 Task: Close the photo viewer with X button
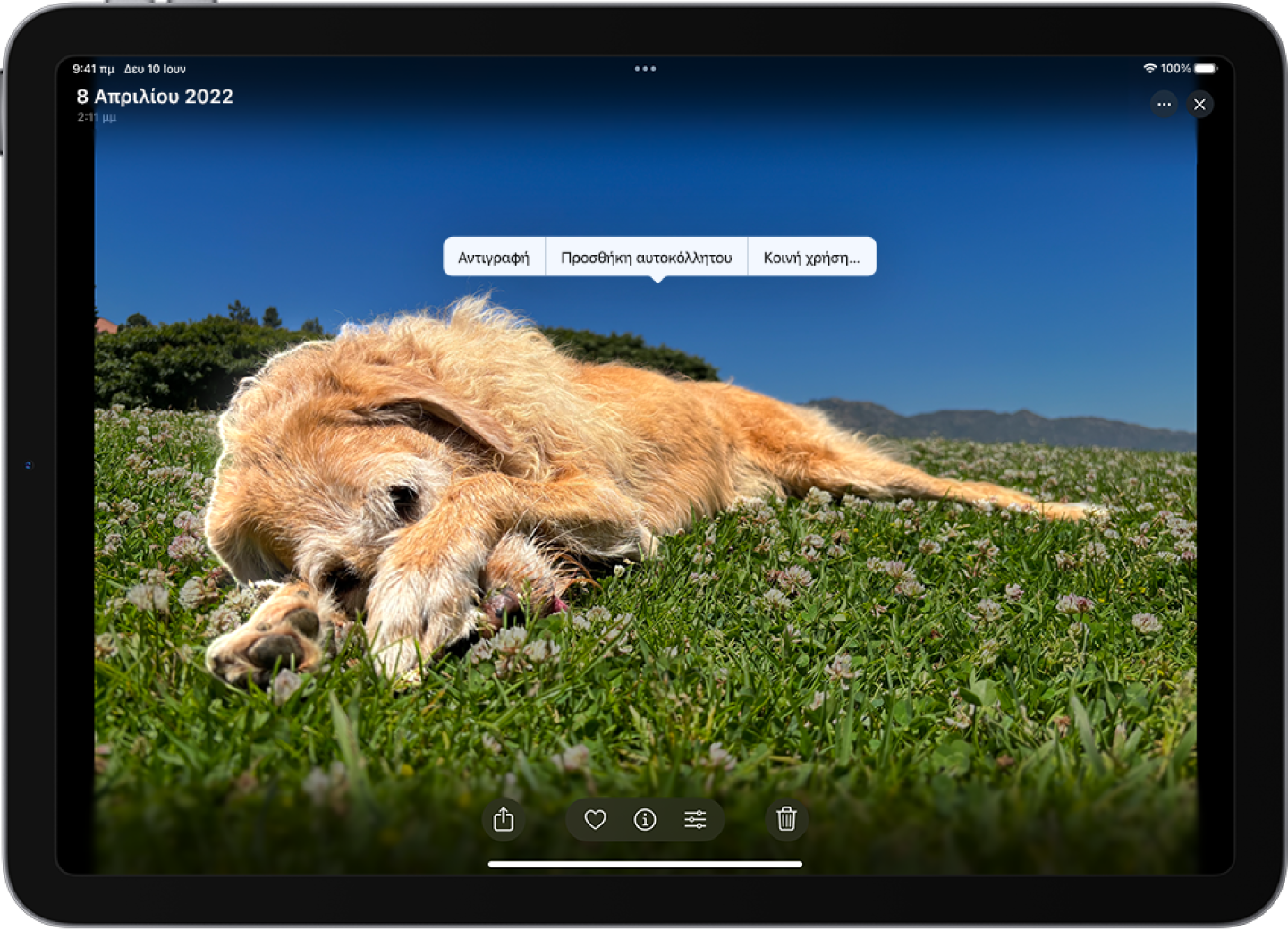(x=1199, y=105)
